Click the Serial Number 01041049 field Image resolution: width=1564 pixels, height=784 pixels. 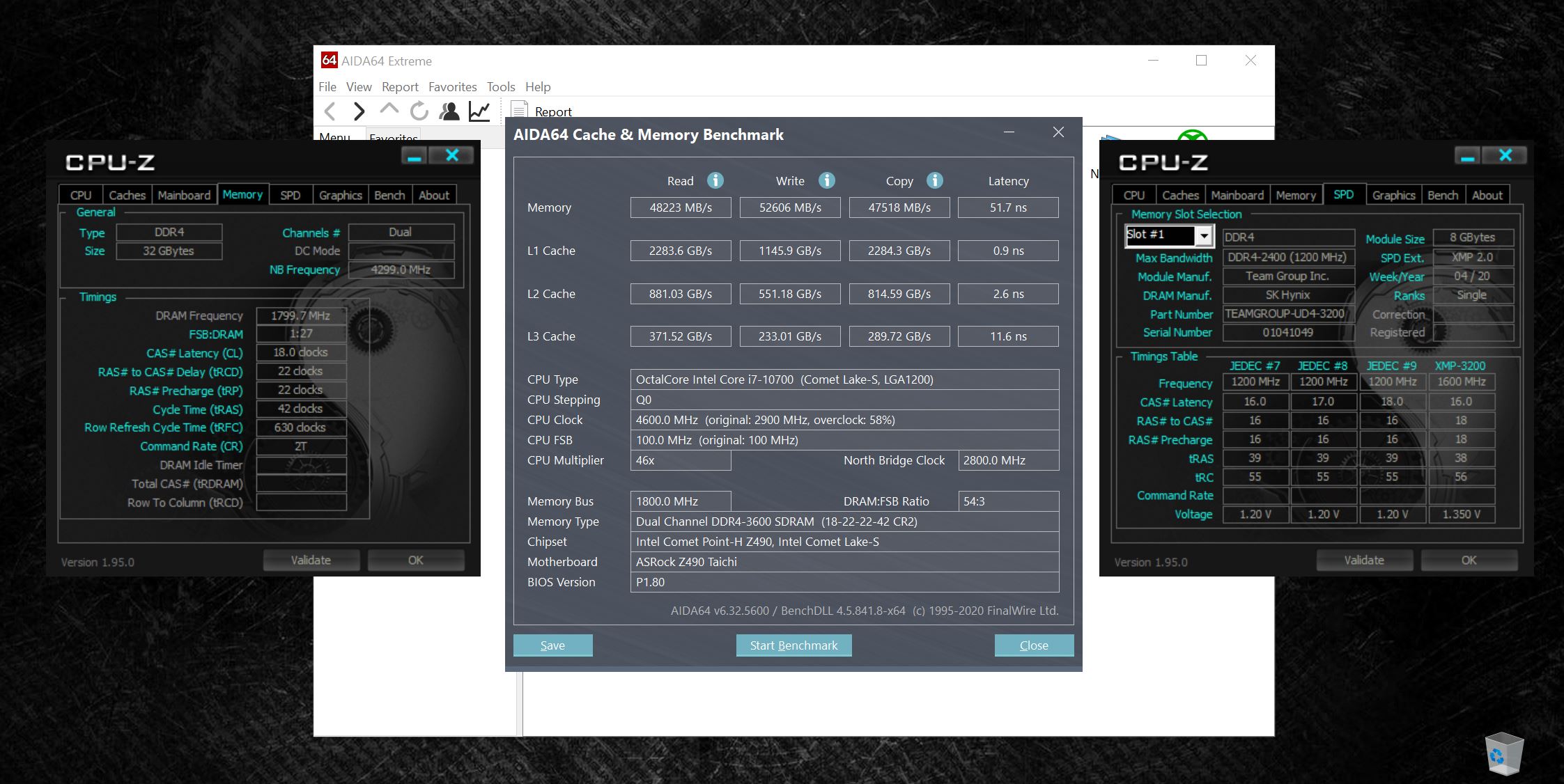coord(1289,333)
